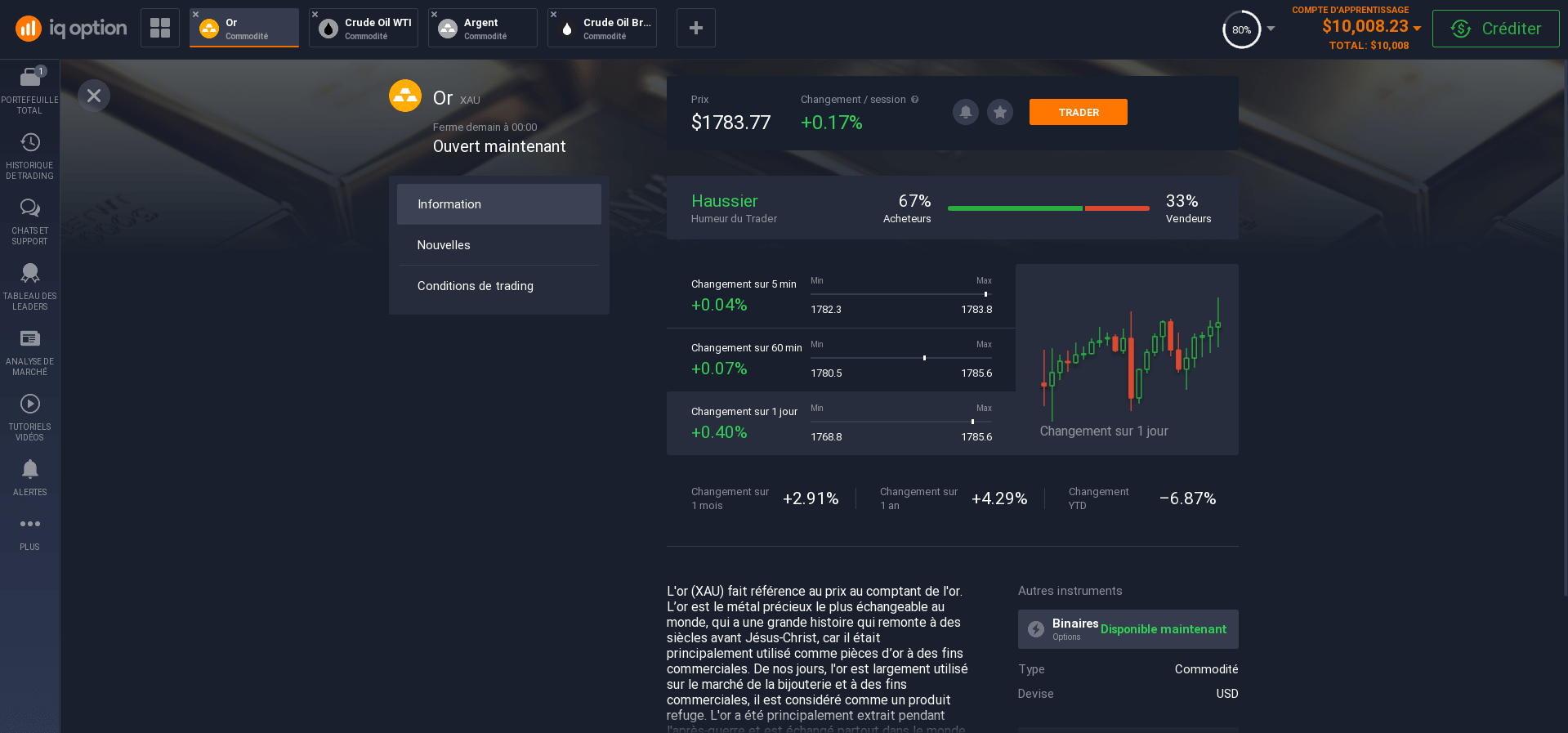Open Tableau des Leaders icon

pyautogui.click(x=29, y=274)
